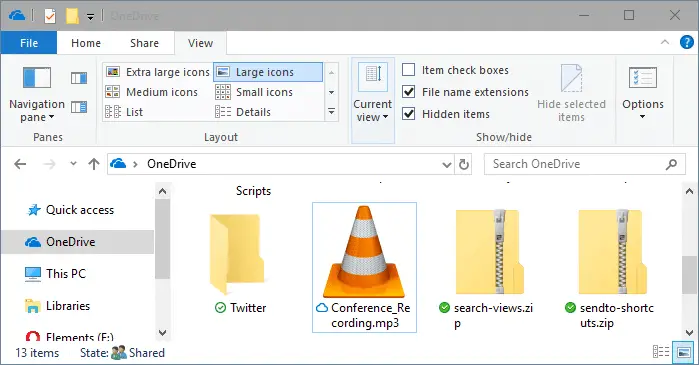Screen dimensions: 699x365
Task: Open the Options dropdown arrow
Action: coord(642,117)
